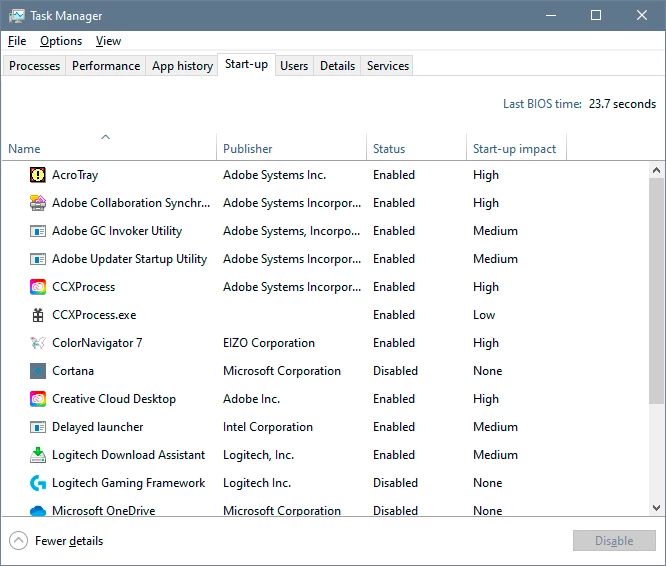666x566 pixels.
Task: Click Last BIOS time 23.7 seconds value
Action: tap(622, 104)
